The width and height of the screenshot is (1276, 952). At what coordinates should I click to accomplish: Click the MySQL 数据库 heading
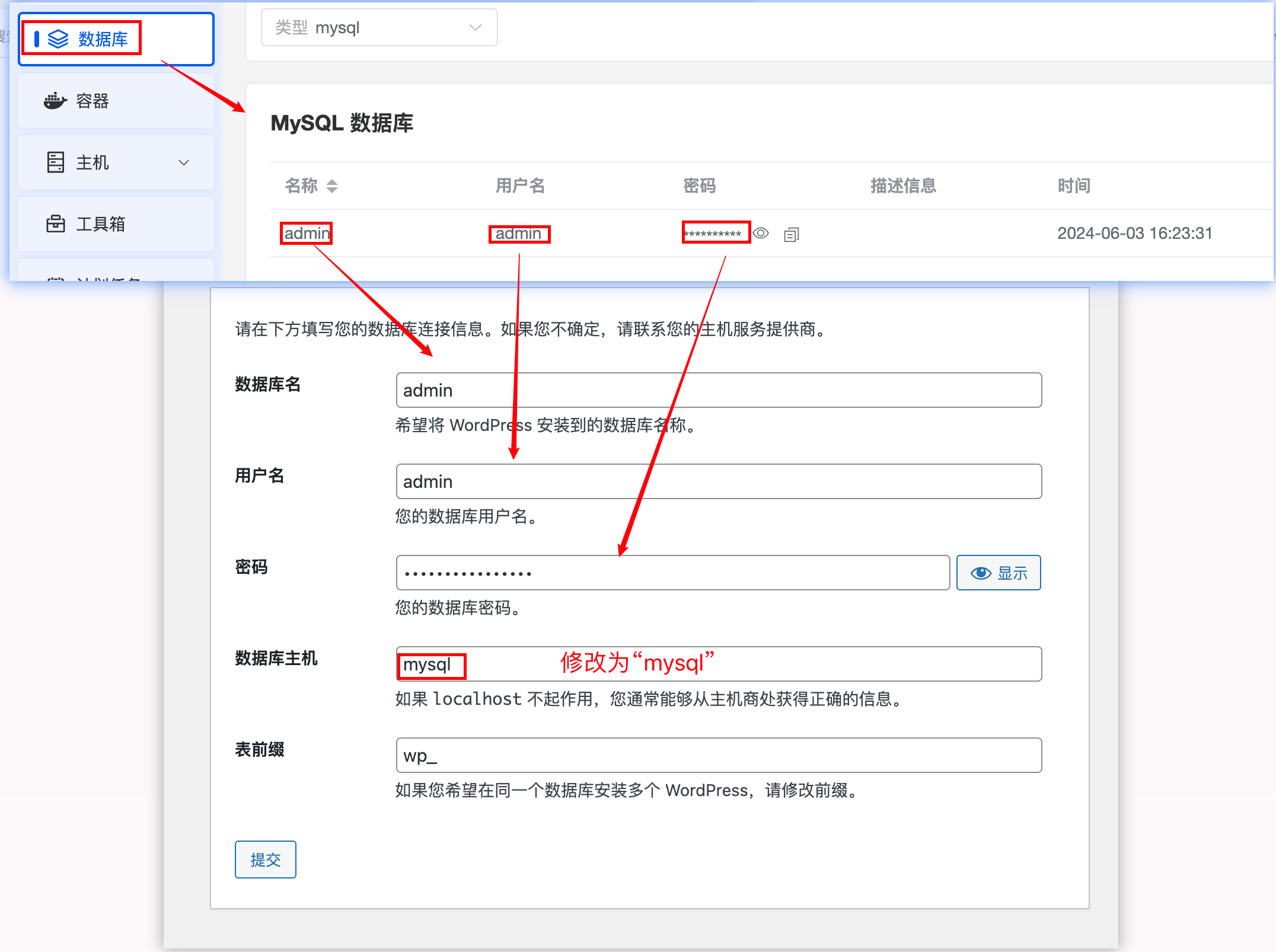[342, 123]
